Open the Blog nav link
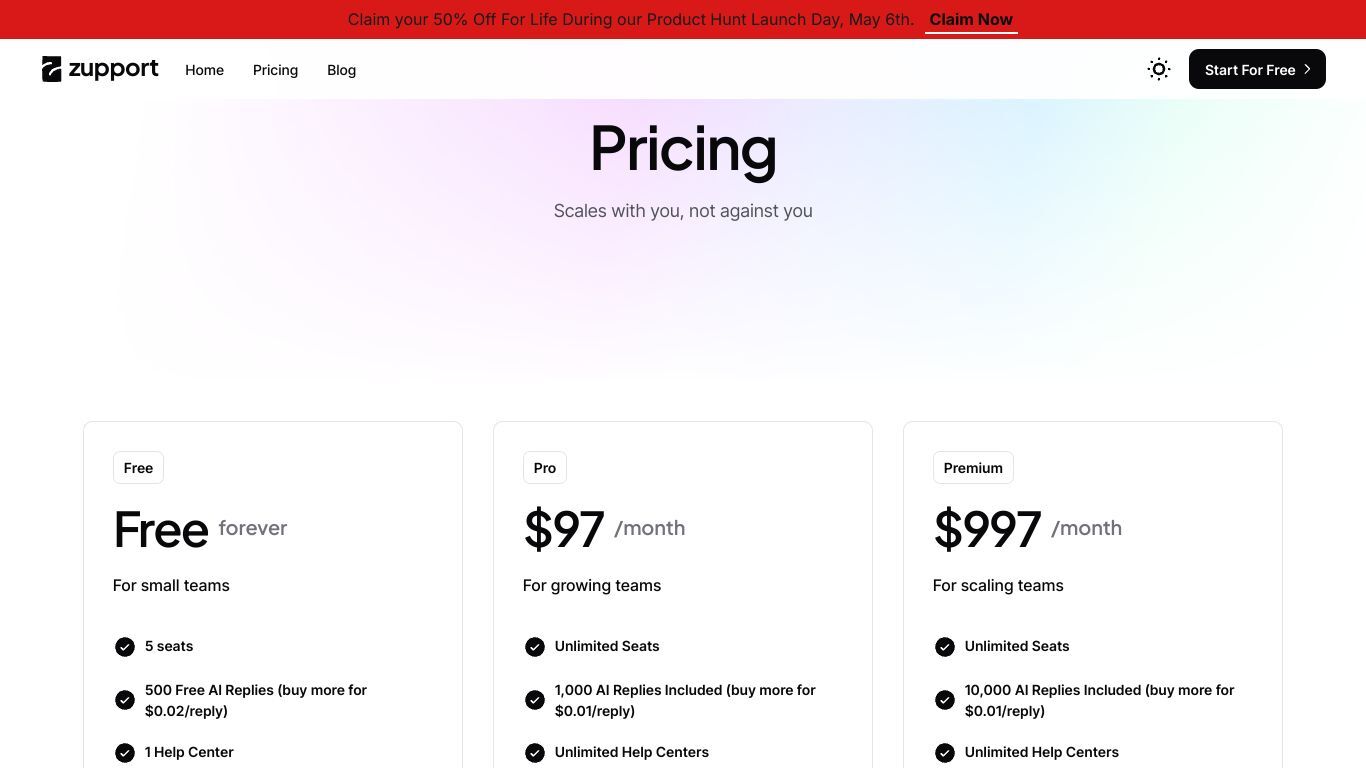Image resolution: width=1366 pixels, height=768 pixels. (x=341, y=70)
